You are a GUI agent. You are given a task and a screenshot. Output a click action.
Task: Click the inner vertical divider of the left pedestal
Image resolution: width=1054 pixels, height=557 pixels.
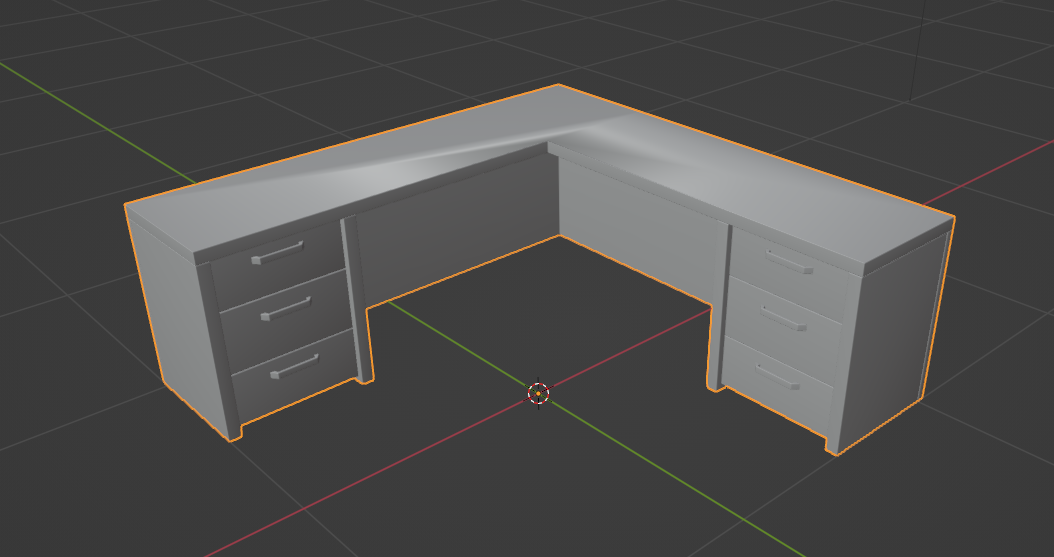point(356,299)
